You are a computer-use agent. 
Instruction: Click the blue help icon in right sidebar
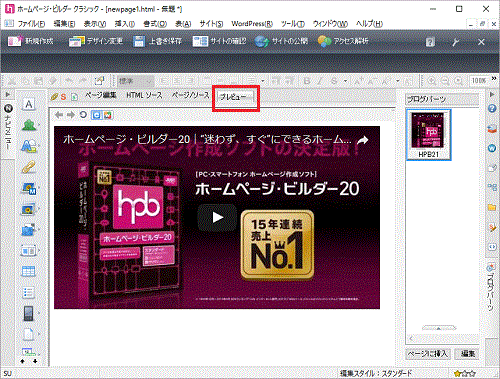coord(492,109)
